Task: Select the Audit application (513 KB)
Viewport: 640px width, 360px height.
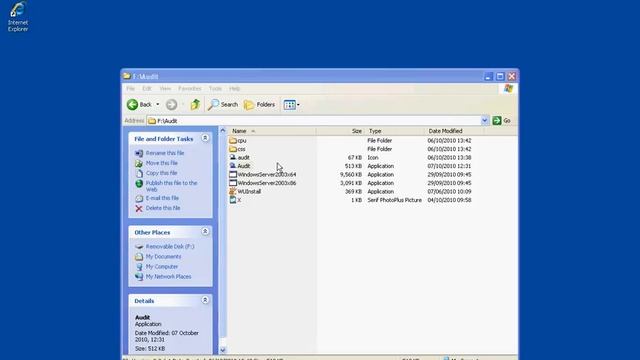Action: [x=233, y=166]
